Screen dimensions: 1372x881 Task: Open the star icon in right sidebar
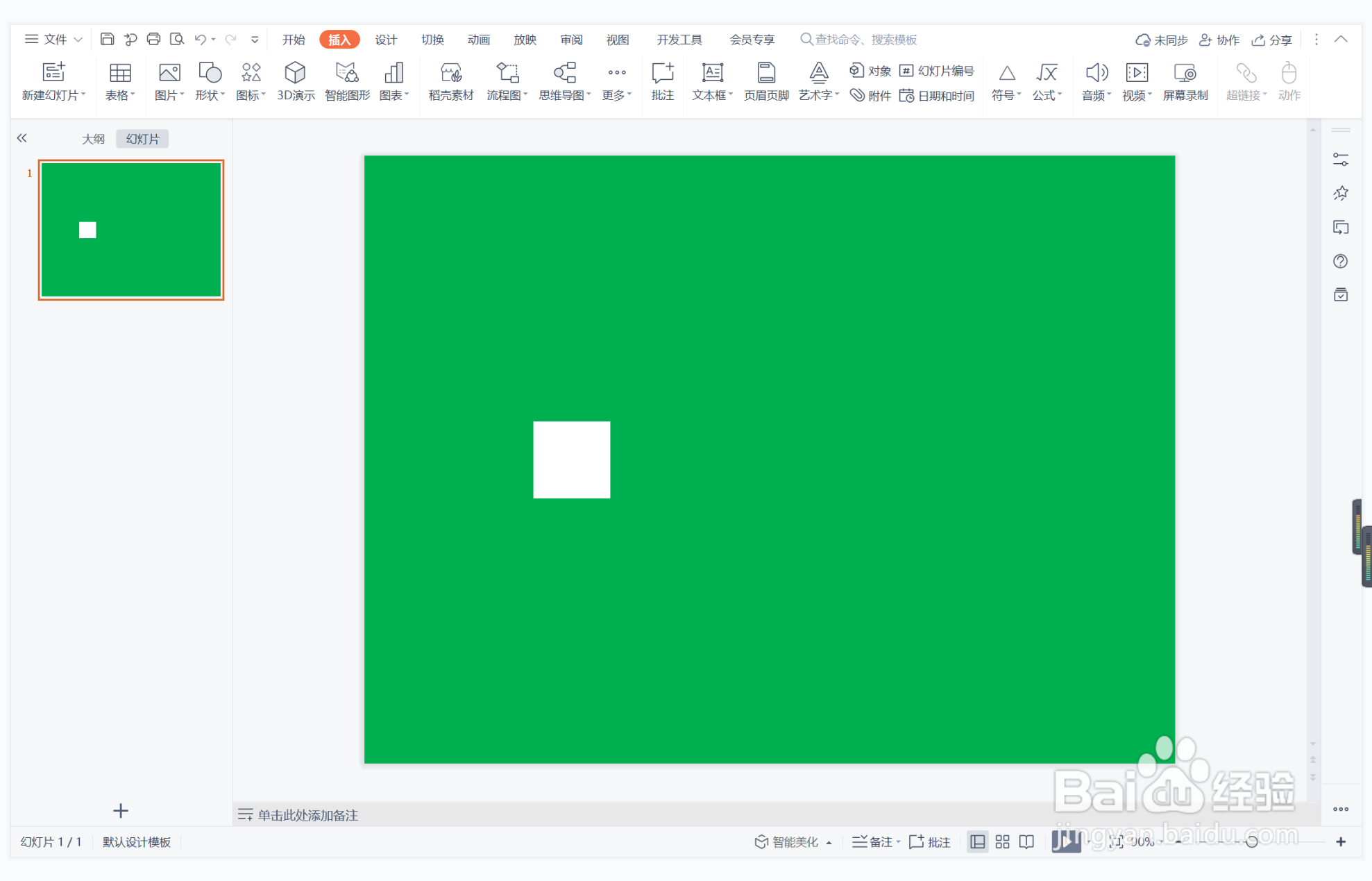1341,193
